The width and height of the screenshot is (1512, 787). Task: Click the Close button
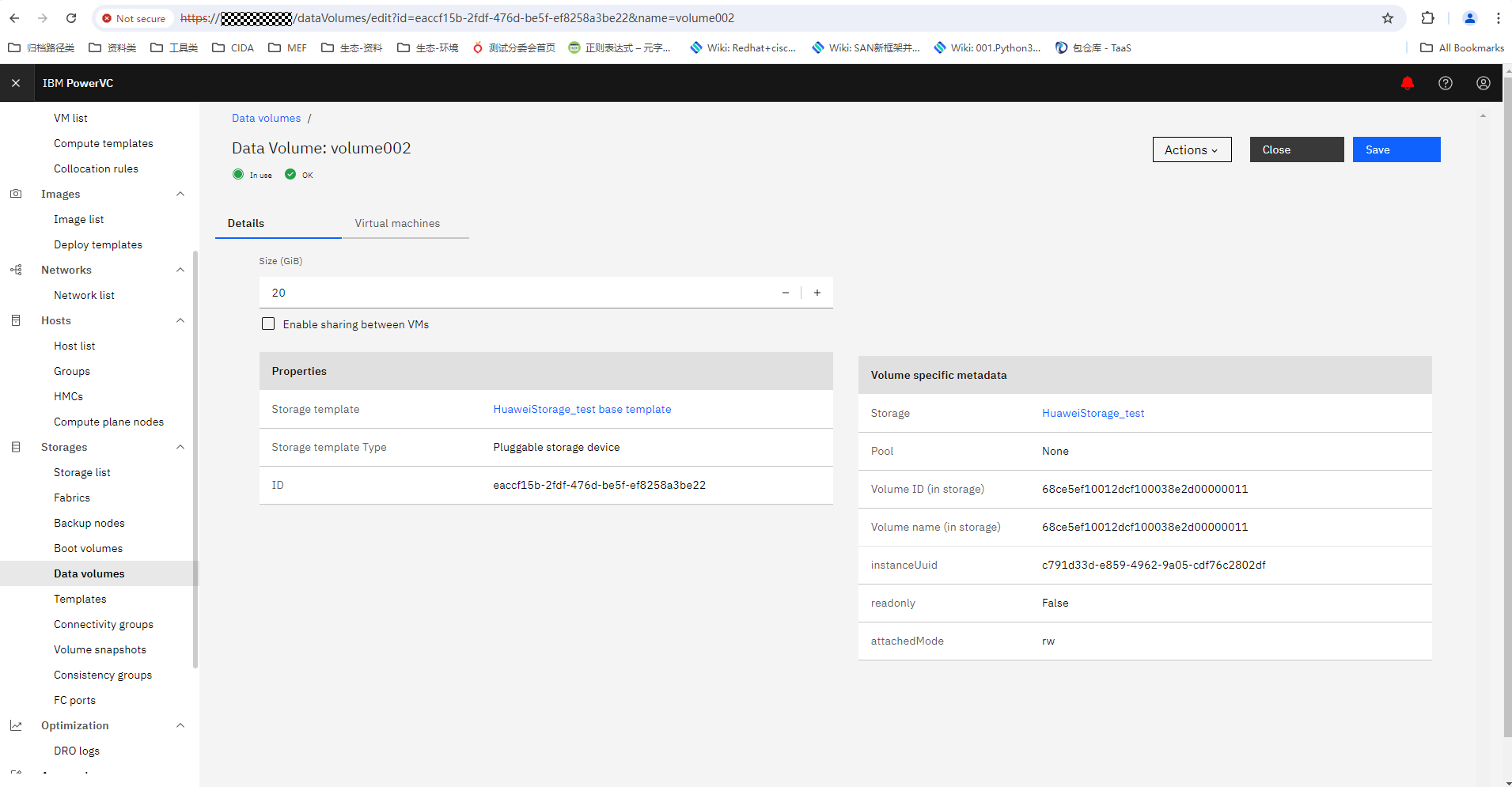1297,149
